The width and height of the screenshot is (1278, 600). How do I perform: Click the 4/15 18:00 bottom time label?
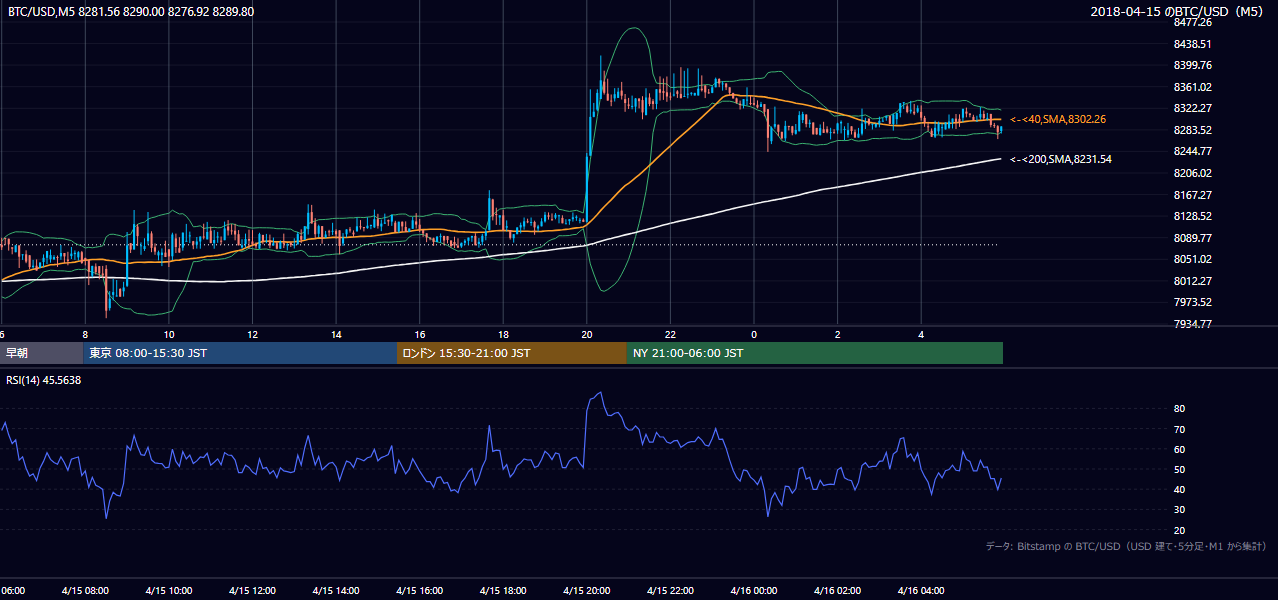coord(503,591)
